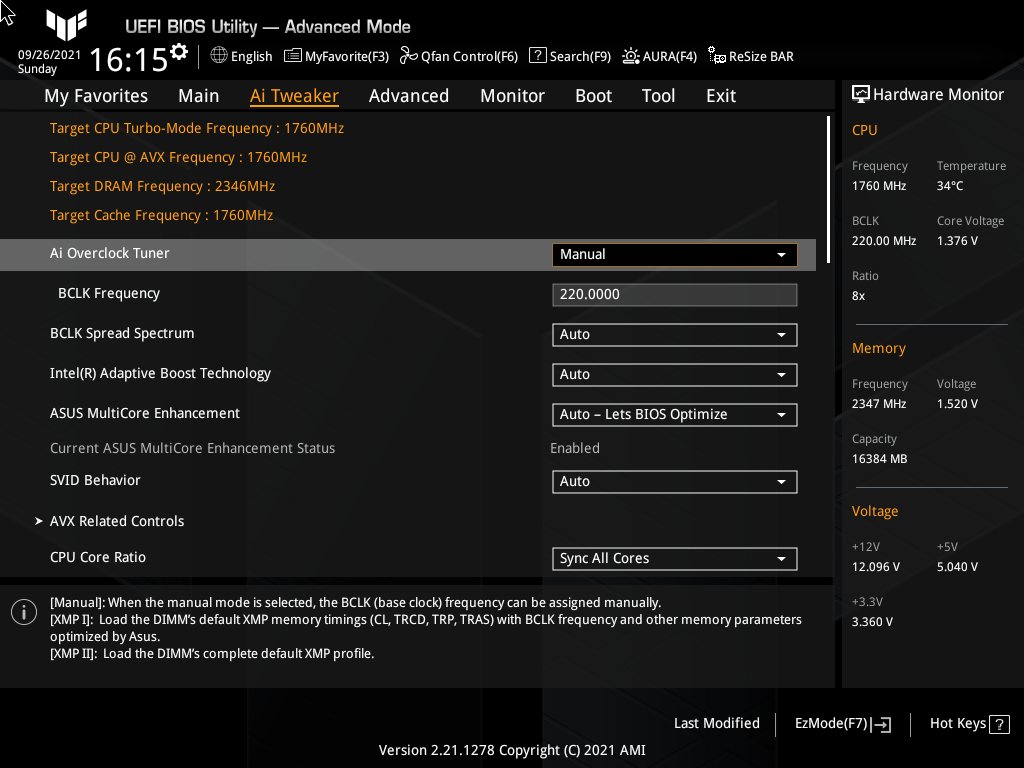Screen dimensions: 1024x768
Task: Click the globe language icon
Action: [219, 56]
